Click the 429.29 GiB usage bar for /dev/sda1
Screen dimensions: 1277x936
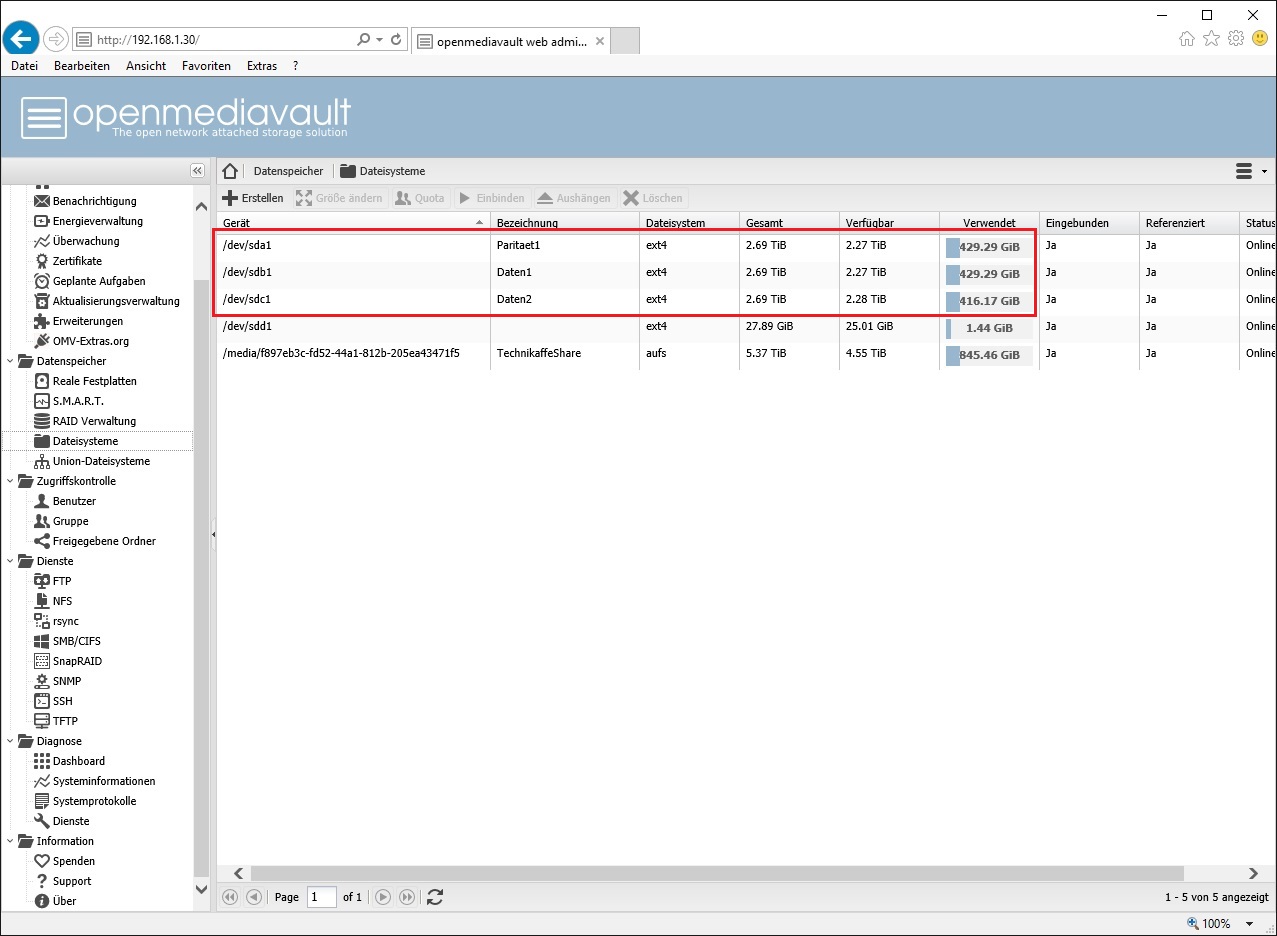pyautogui.click(x=989, y=247)
